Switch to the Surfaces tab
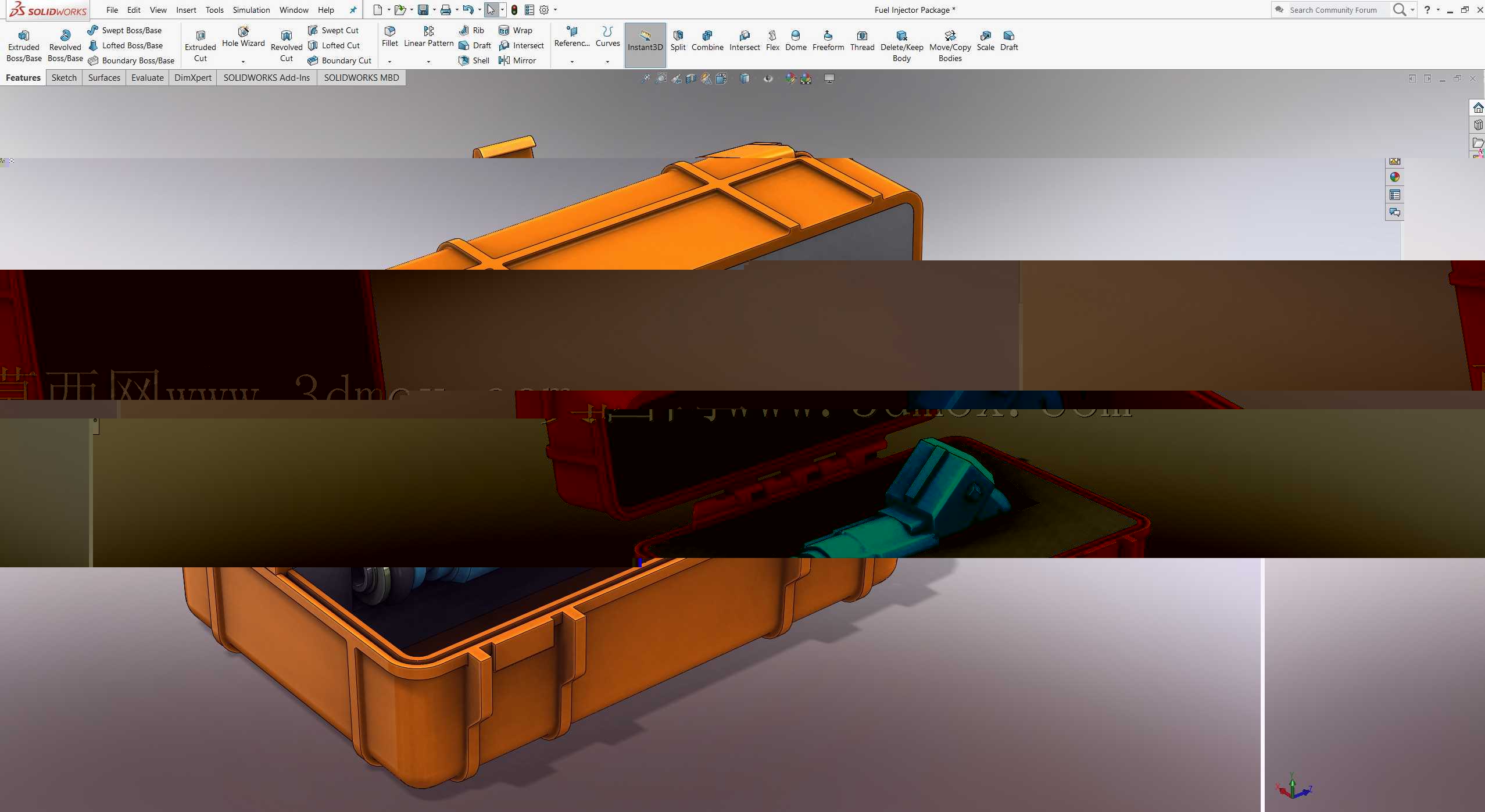 (x=104, y=78)
